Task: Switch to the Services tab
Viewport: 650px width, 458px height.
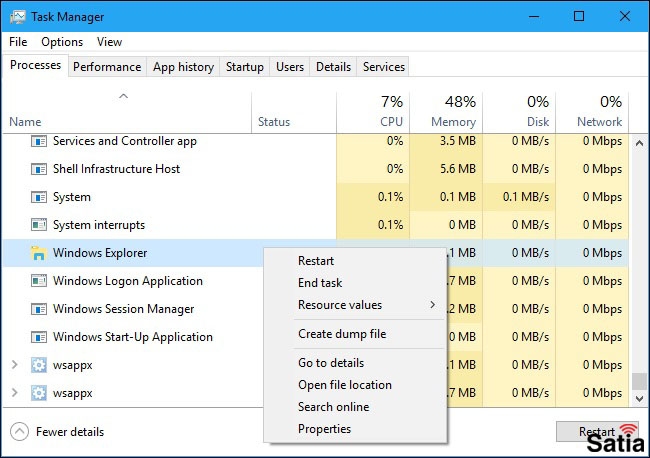Action: click(x=384, y=67)
